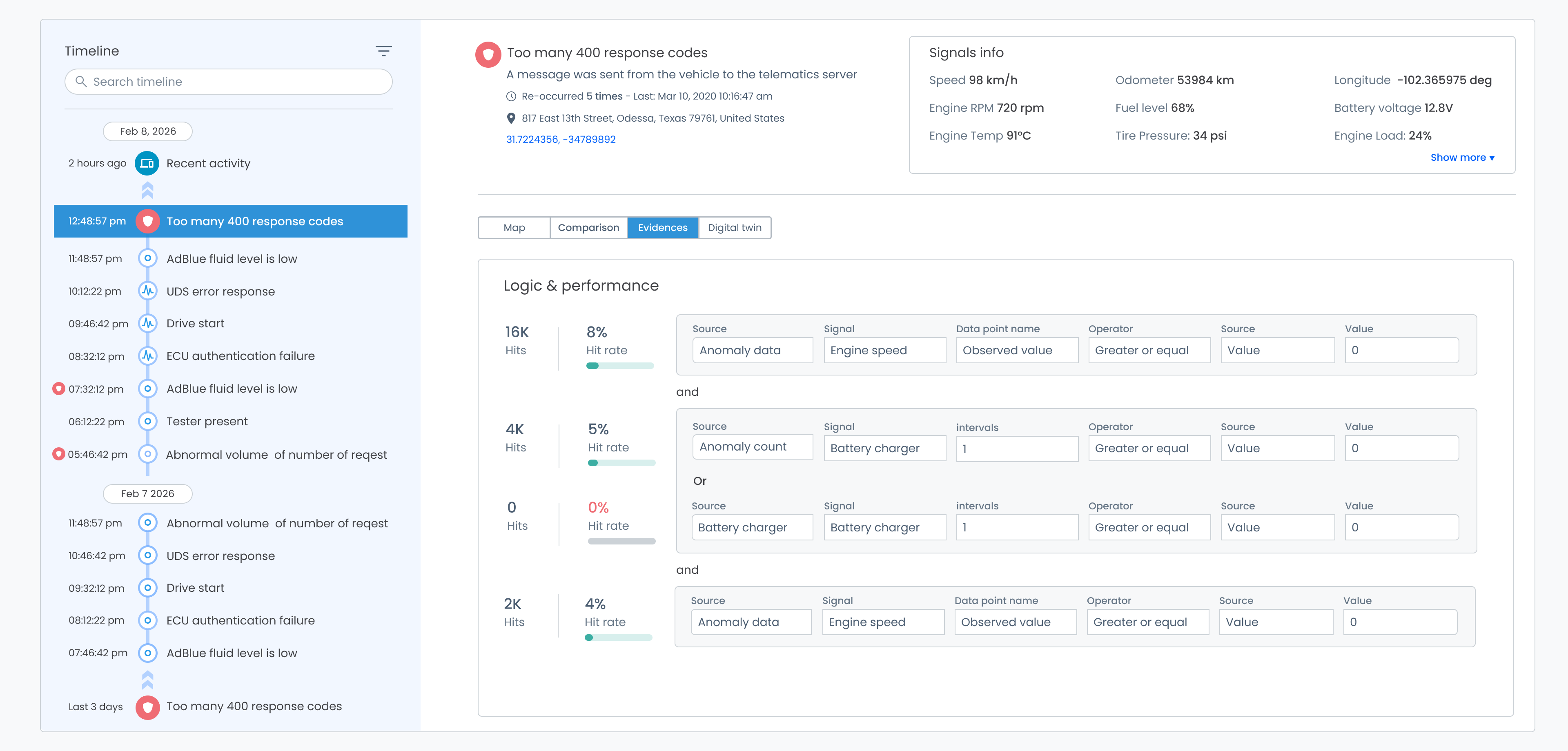This screenshot has width=1568, height=751.
Task: Click red alert badge beside 07:32:12 pm
Action: [58, 388]
